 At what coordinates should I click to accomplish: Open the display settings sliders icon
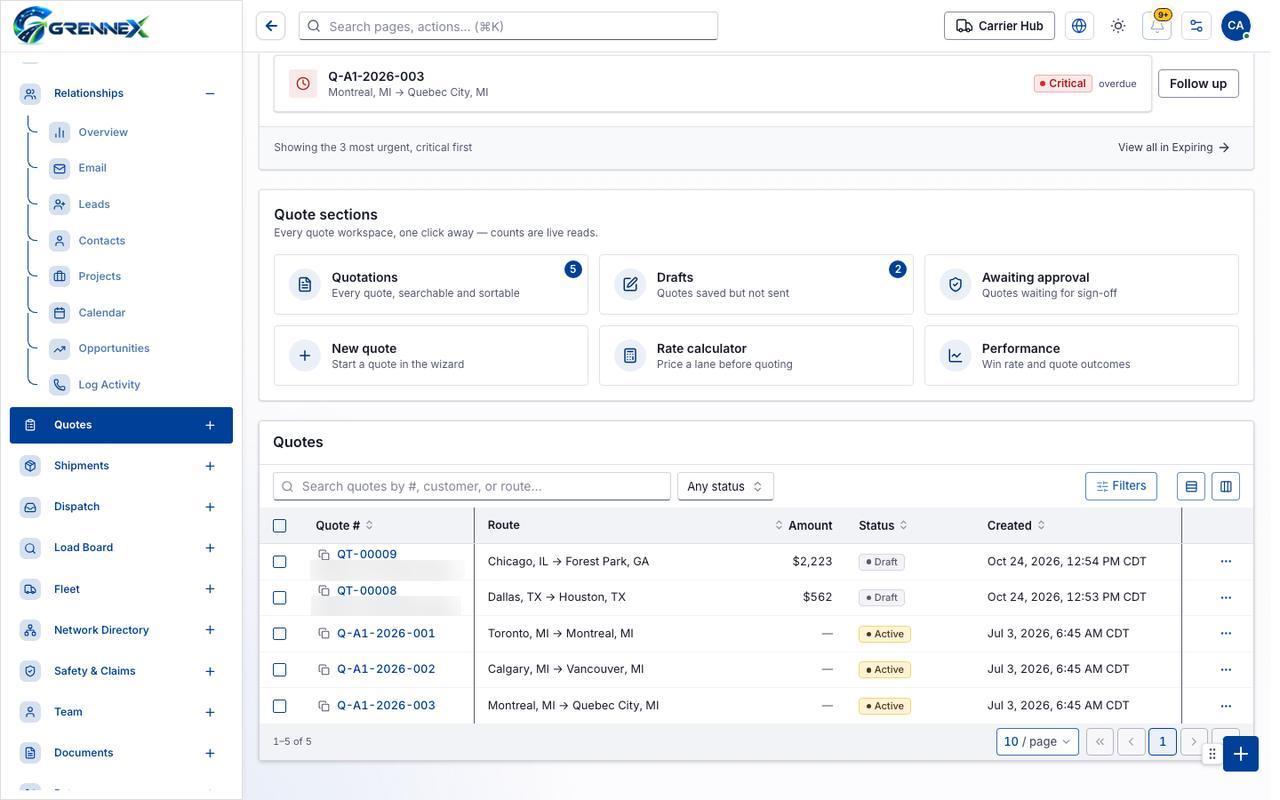coord(1196,26)
